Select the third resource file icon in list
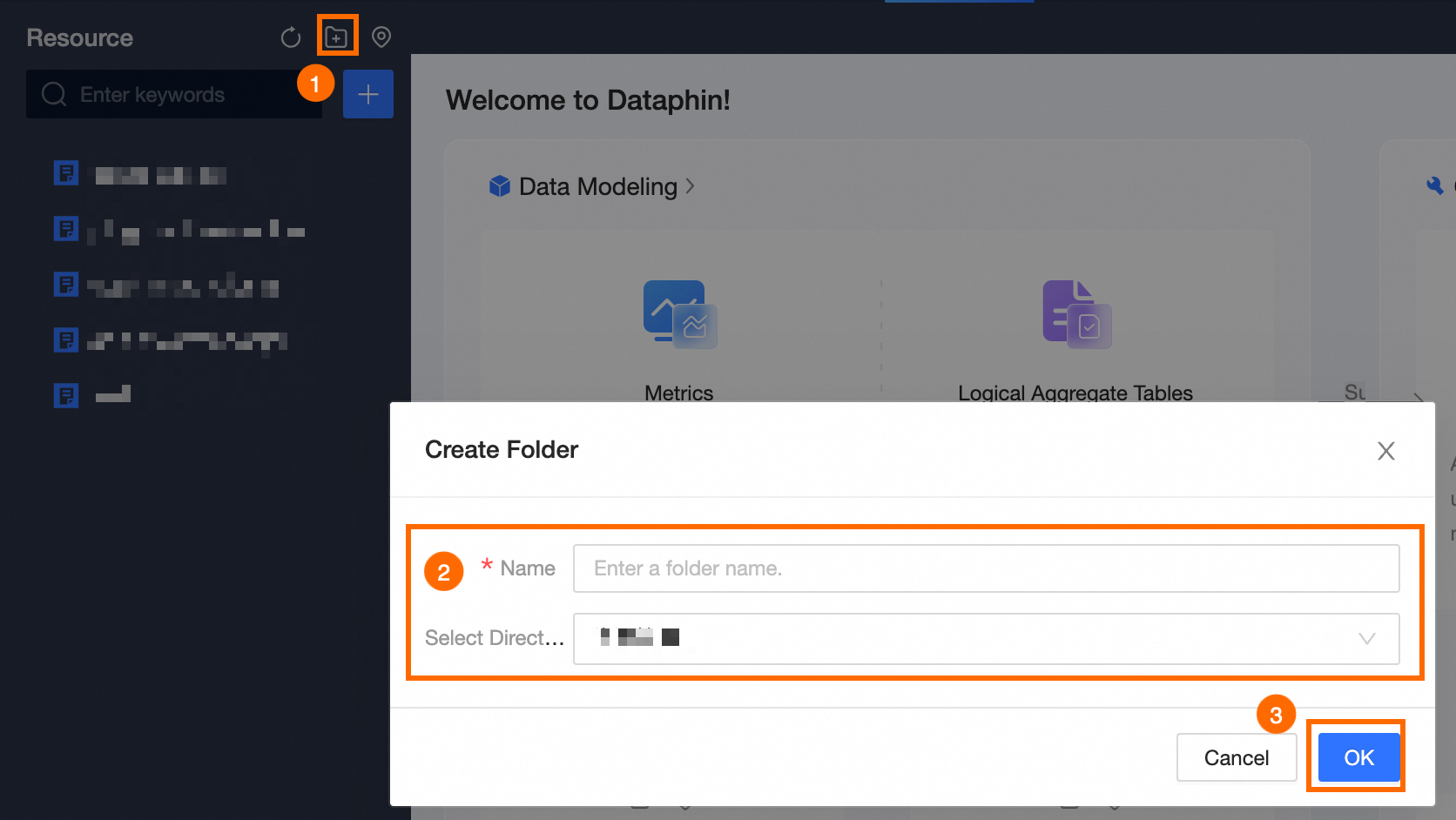Viewport: 1456px width, 820px height. [x=66, y=285]
